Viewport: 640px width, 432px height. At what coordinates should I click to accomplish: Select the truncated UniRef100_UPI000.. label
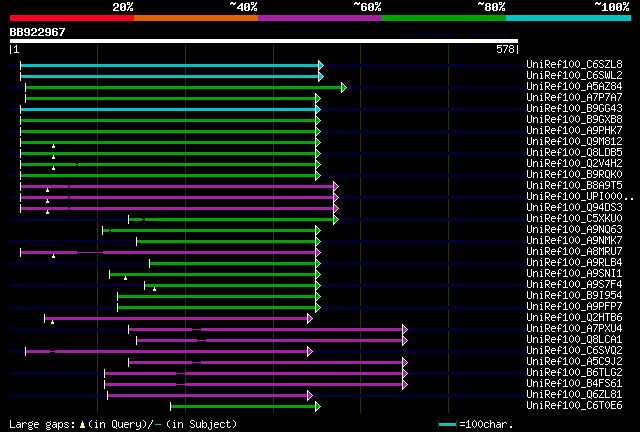click(580, 196)
